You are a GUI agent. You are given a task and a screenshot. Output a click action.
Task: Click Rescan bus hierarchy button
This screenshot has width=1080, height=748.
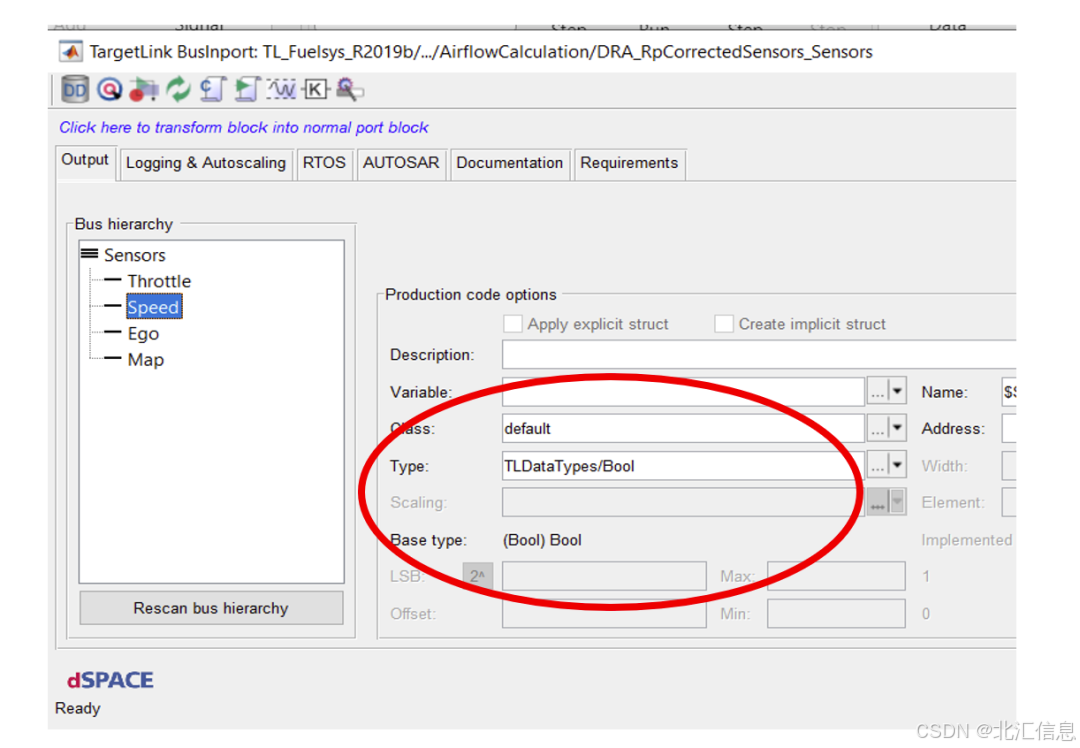click(211, 608)
